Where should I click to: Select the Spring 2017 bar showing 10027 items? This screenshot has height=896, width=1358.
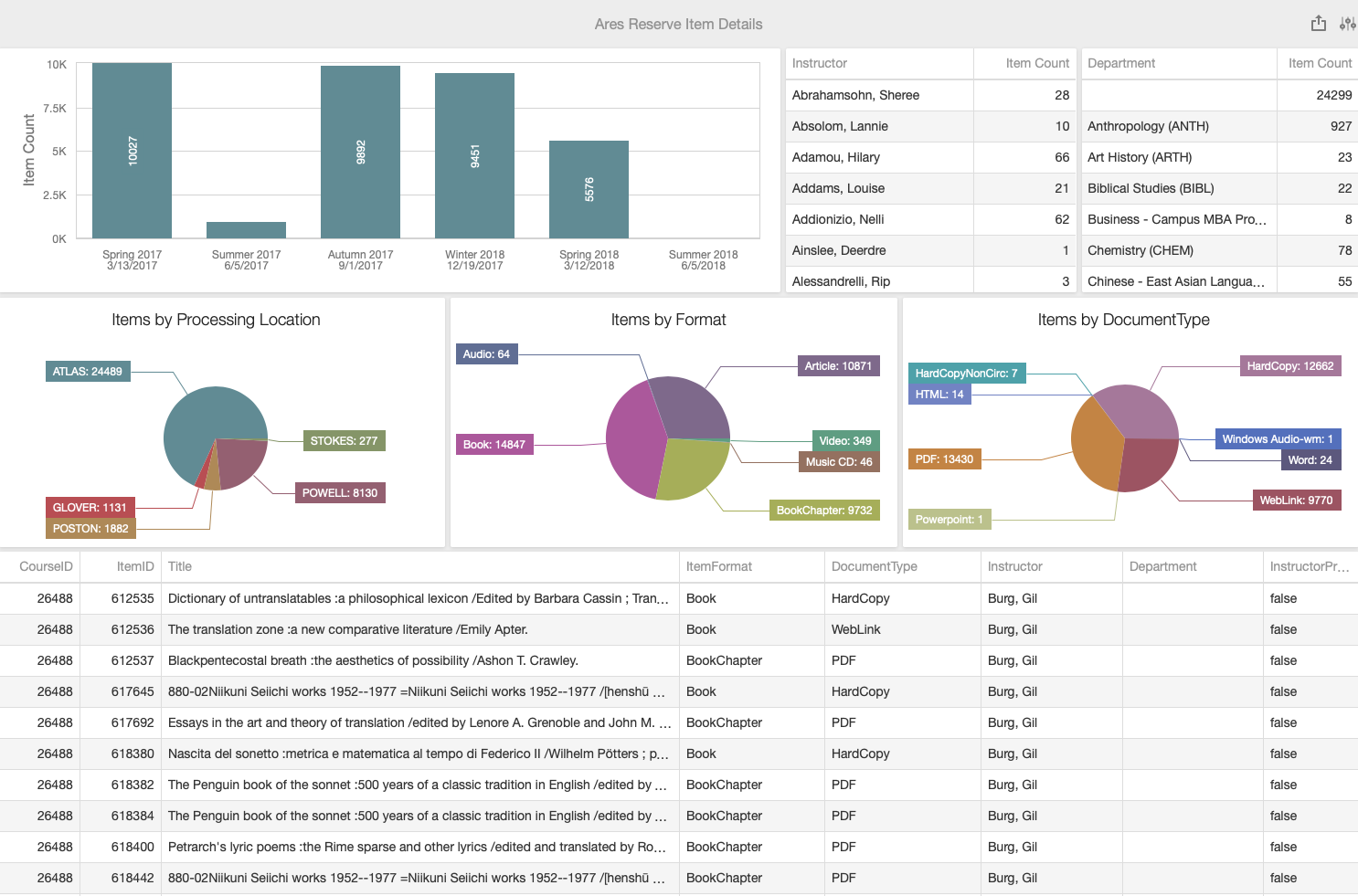tap(131, 151)
